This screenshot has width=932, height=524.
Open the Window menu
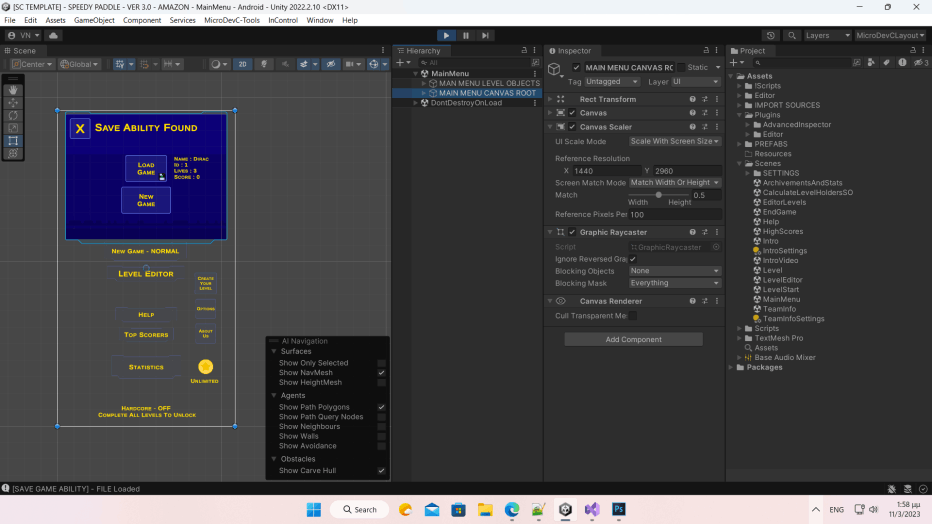pos(320,20)
